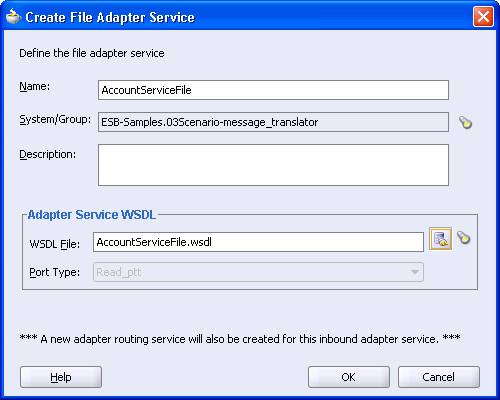Click the WSDL File label
This screenshot has height=400, width=500.
click(55, 244)
